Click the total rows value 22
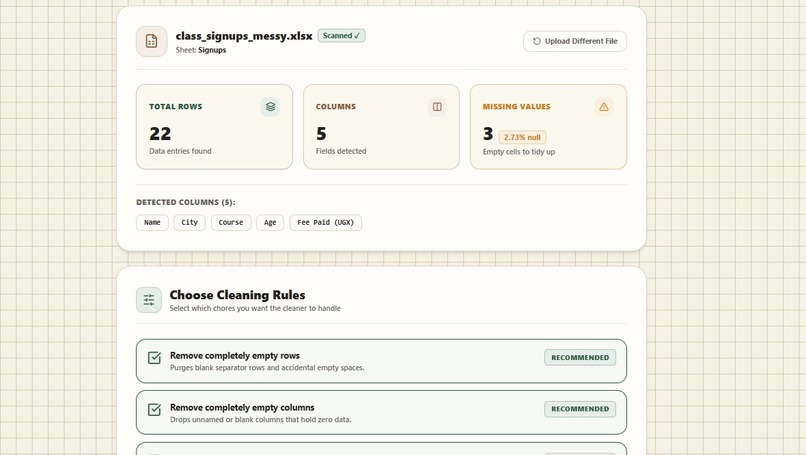 [x=160, y=134]
